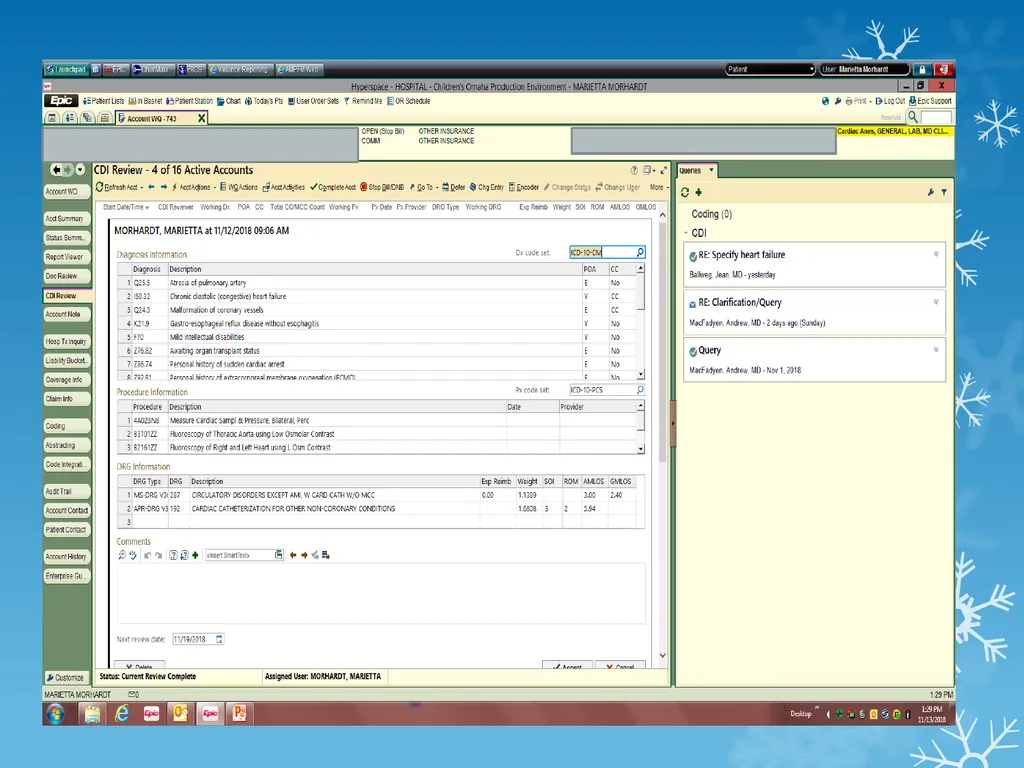This screenshot has height=768, width=1024.
Task: Go to next account with blue right arrow
Action: pos(163,187)
